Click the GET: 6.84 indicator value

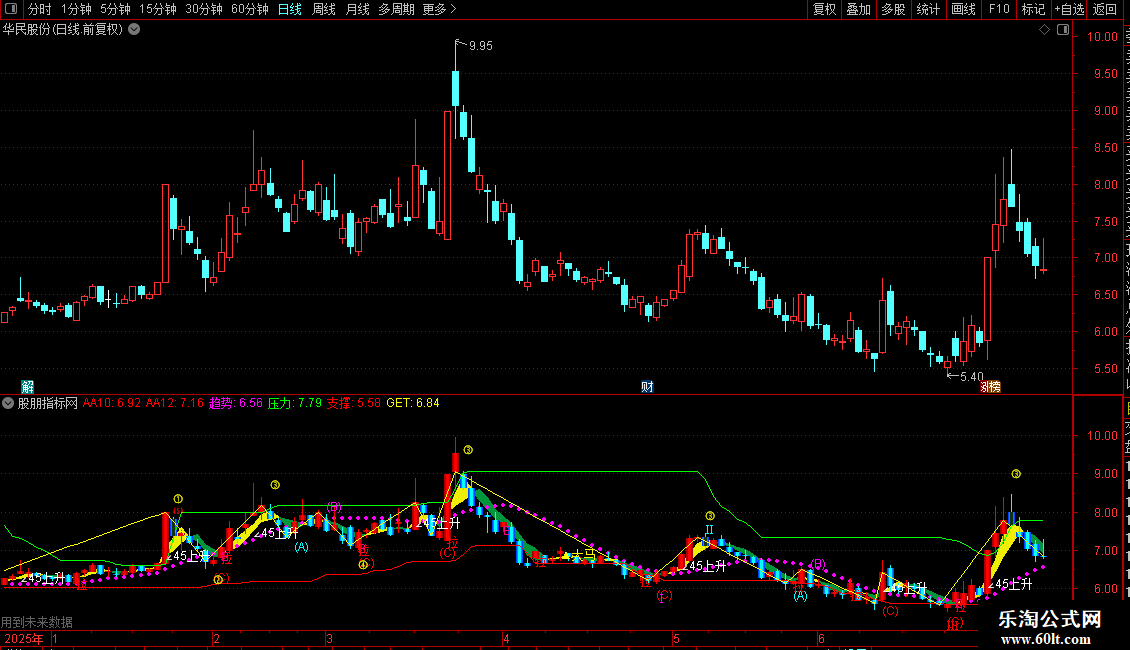click(413, 404)
